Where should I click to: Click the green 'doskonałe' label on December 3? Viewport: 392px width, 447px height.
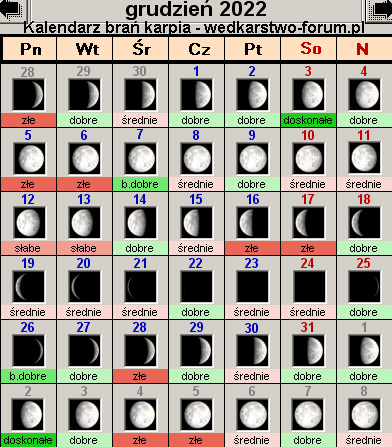tap(308, 120)
